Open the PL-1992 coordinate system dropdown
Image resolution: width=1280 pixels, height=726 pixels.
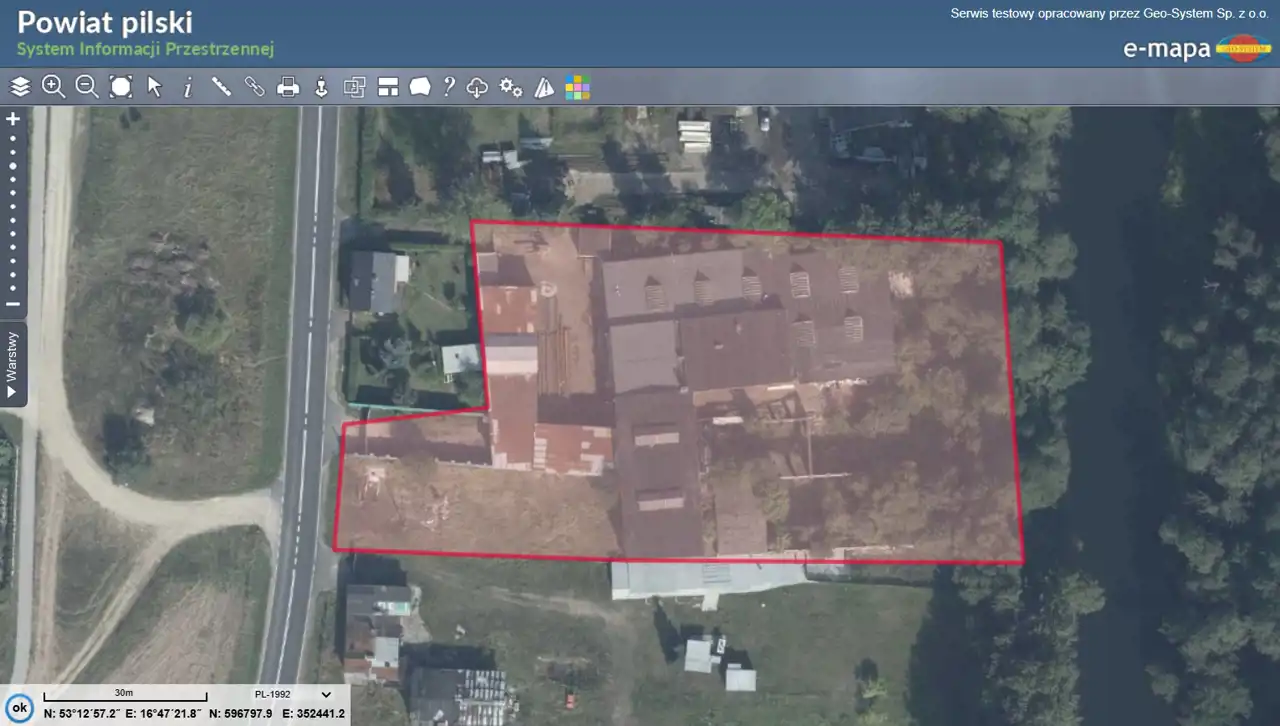[292, 694]
